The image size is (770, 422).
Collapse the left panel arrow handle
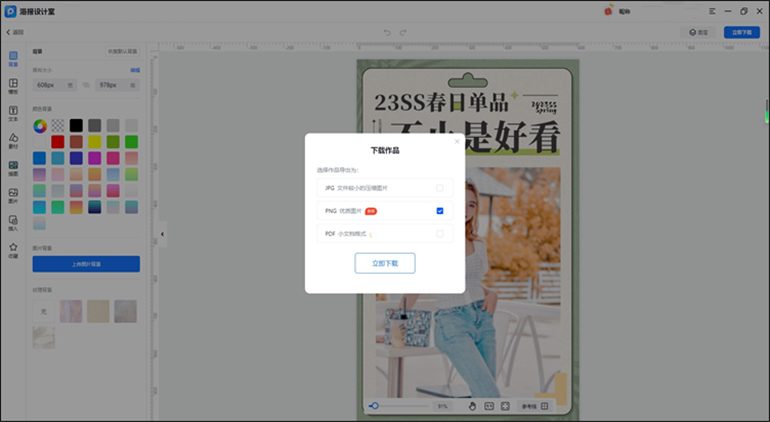click(x=163, y=234)
